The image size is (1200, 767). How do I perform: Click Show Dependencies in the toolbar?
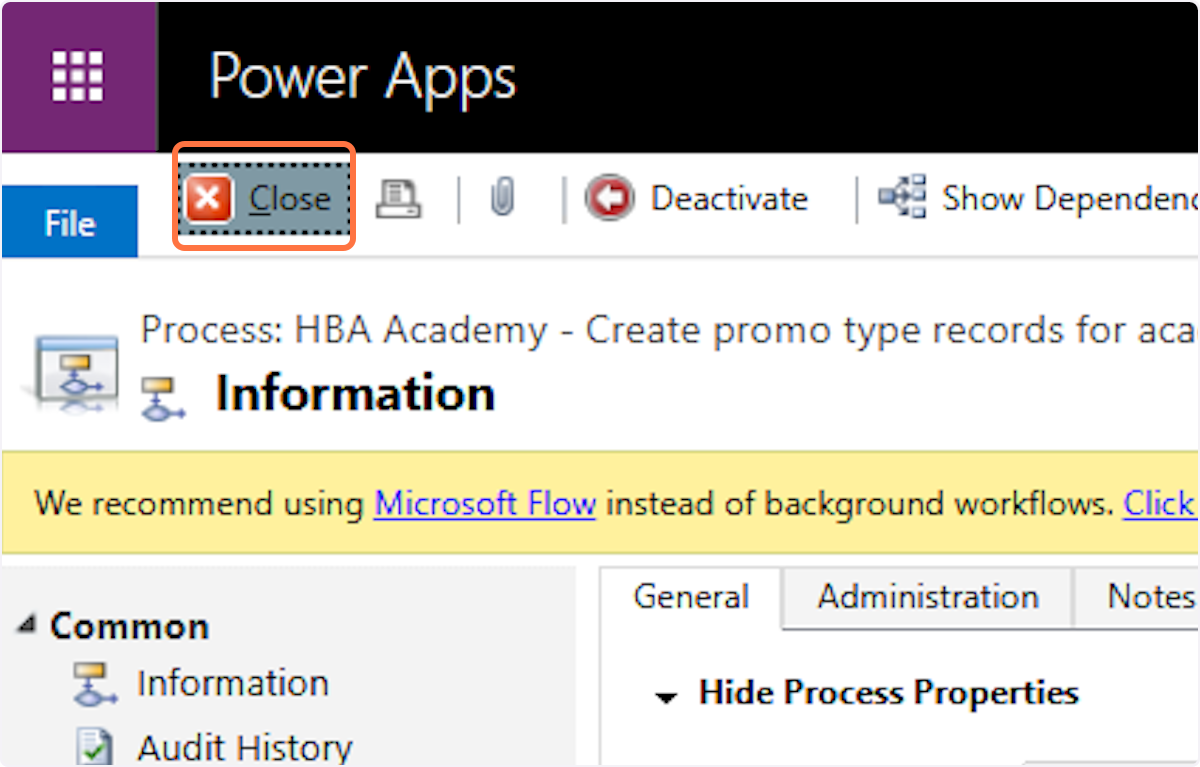[x=1037, y=198]
